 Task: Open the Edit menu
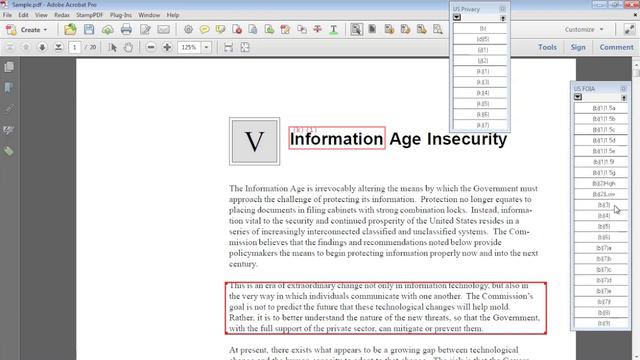pyautogui.click(x=23, y=15)
